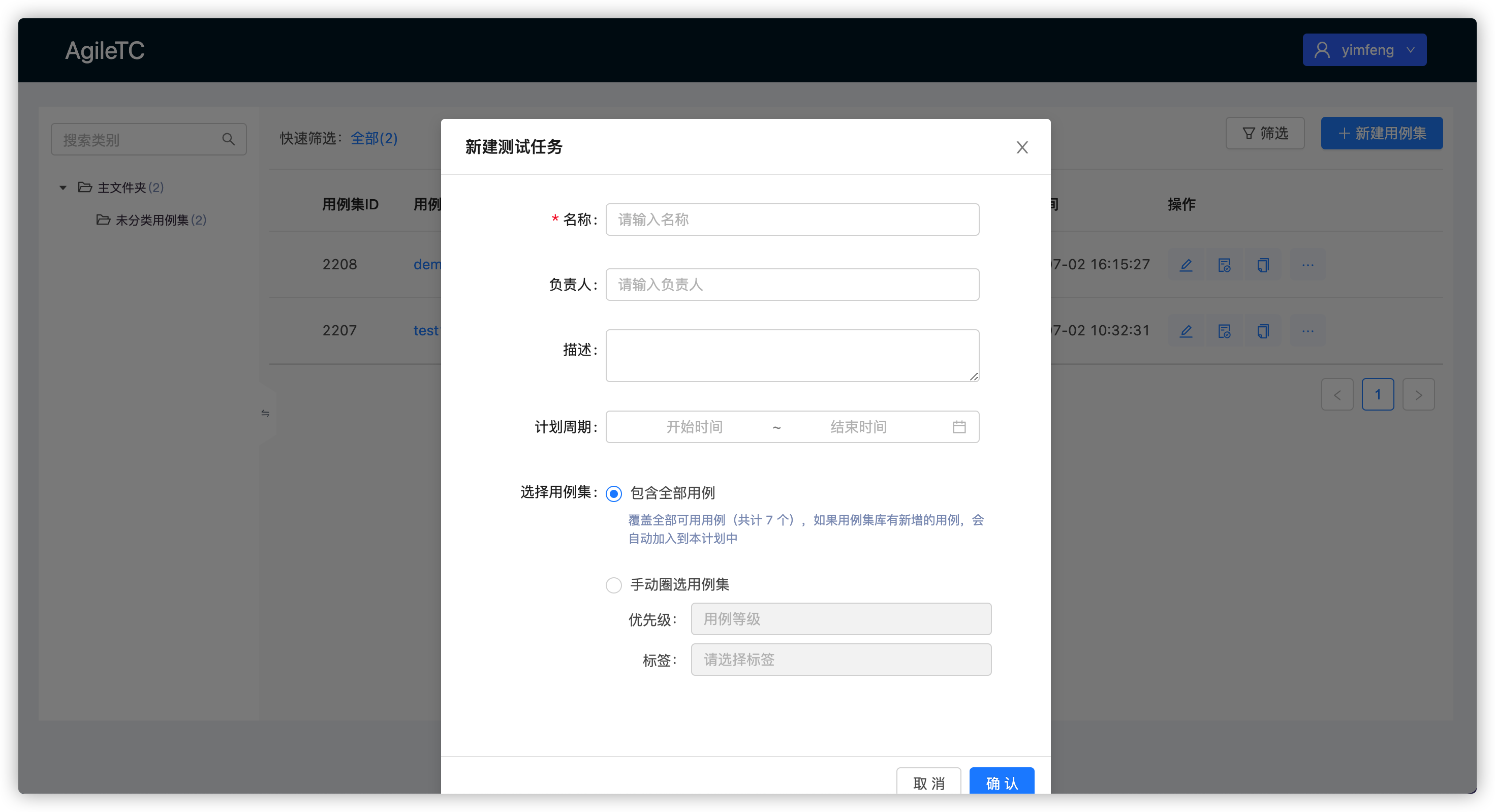
Task: Click the 2207 case set ID cell
Action: [x=339, y=331]
